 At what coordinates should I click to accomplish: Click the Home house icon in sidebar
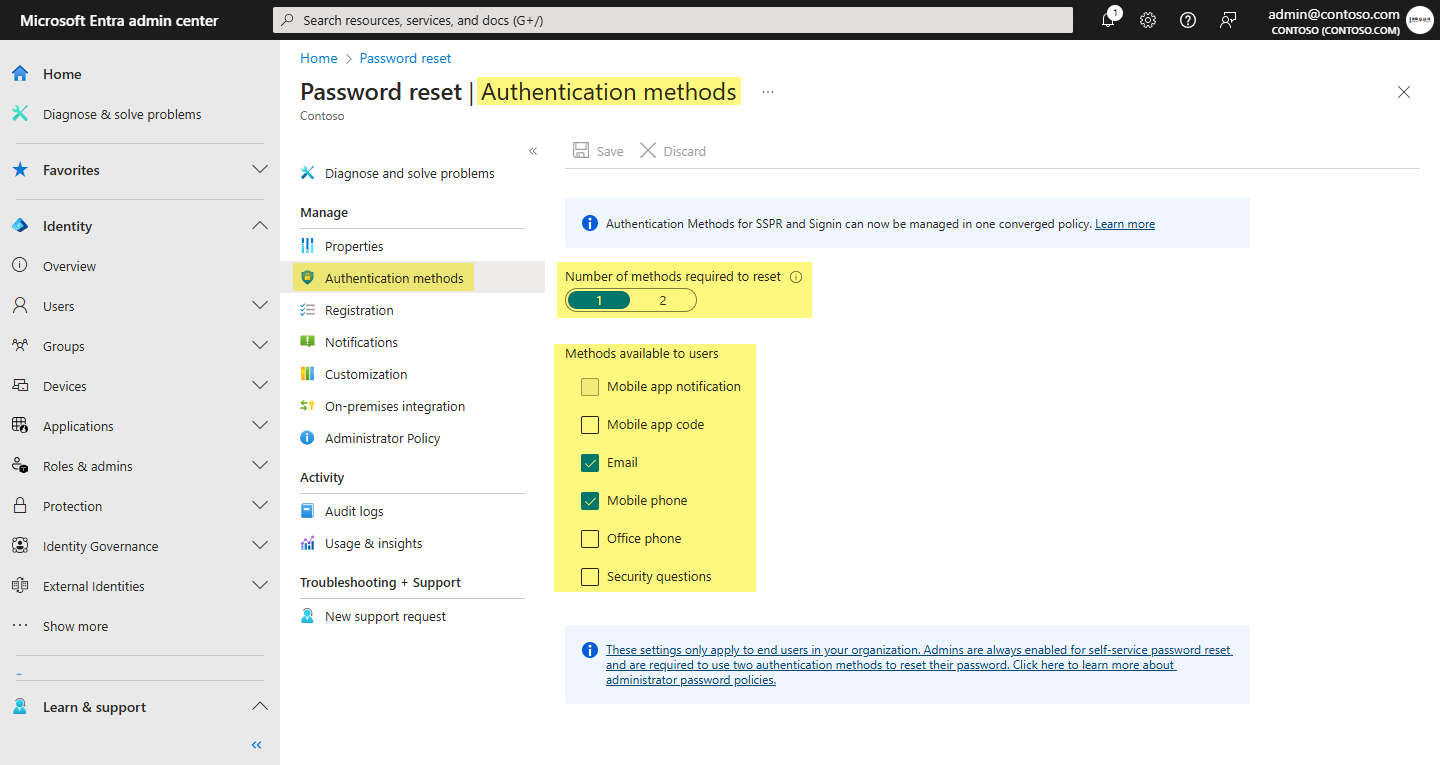point(20,74)
